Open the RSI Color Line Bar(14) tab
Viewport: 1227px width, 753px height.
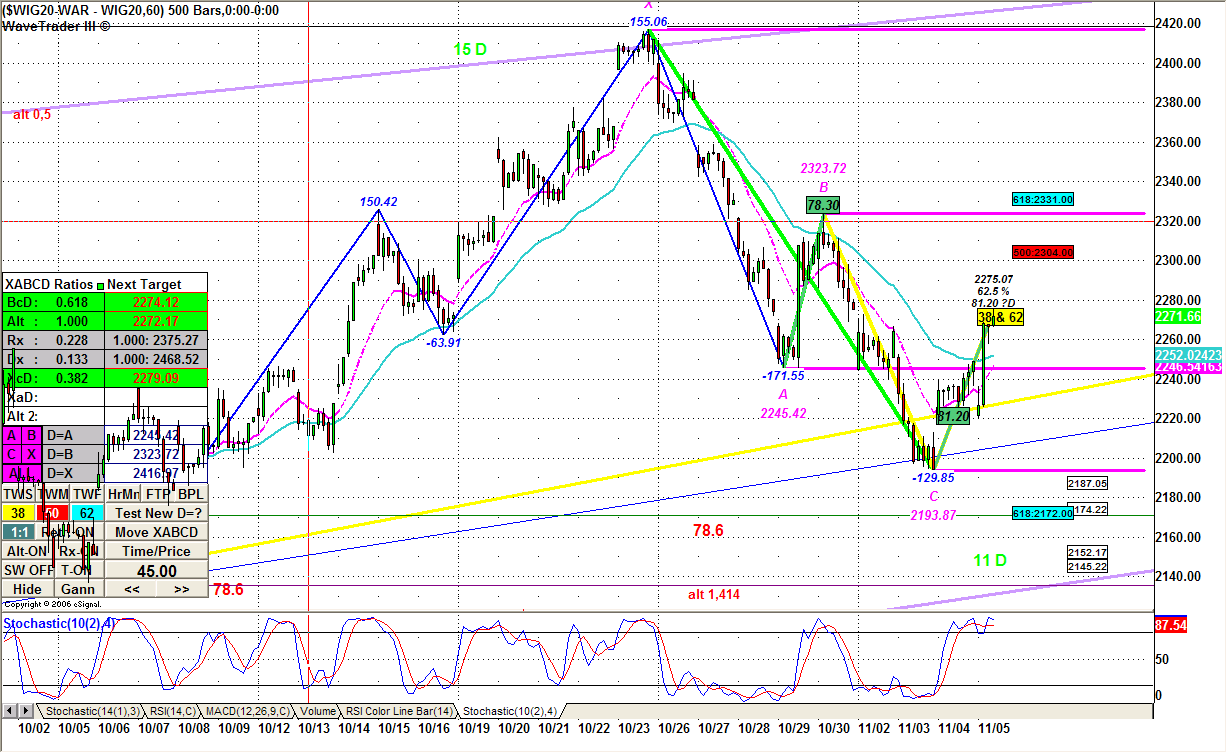click(x=400, y=711)
